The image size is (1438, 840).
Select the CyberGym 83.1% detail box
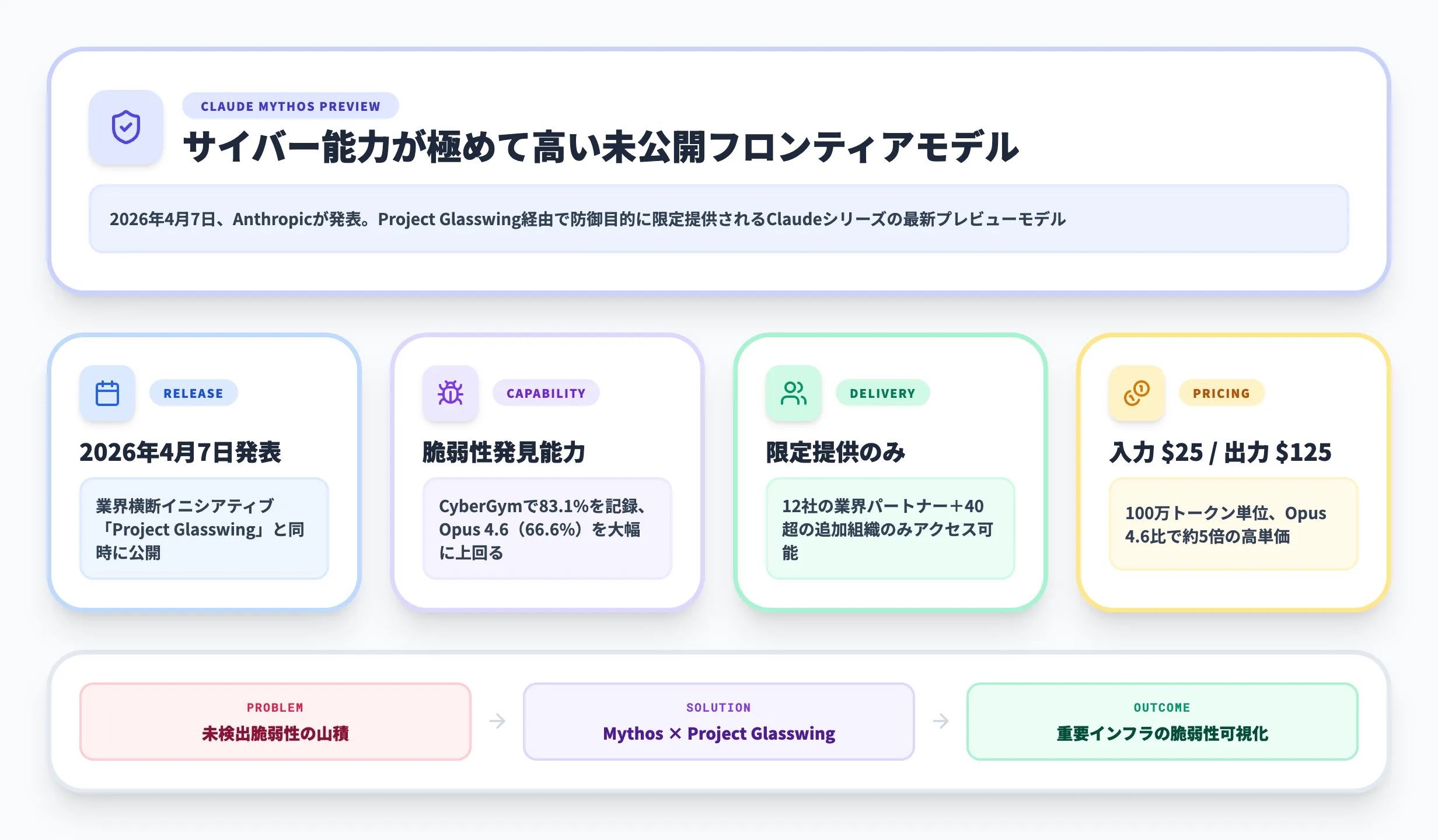(547, 528)
